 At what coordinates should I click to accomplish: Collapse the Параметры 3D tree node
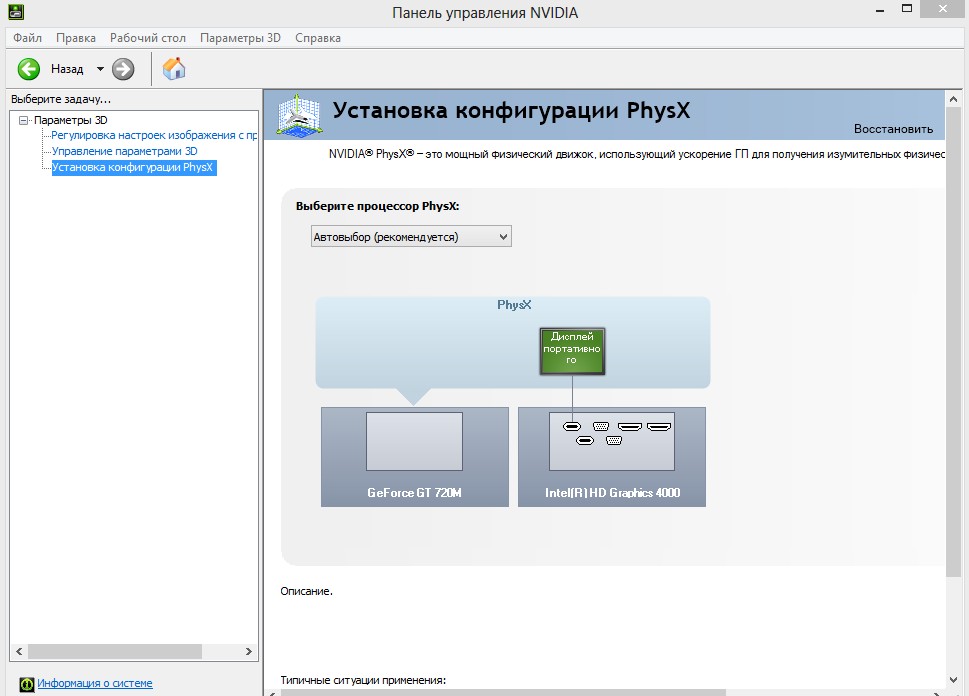pyautogui.click(x=23, y=121)
